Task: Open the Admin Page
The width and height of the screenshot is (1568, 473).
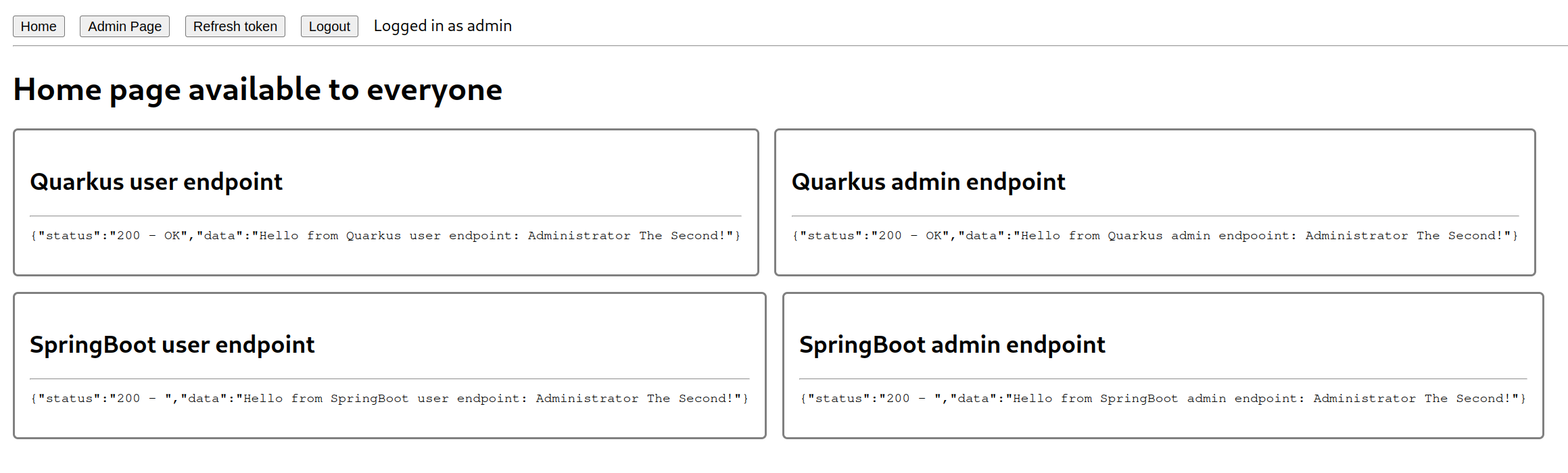Action: 124,26
